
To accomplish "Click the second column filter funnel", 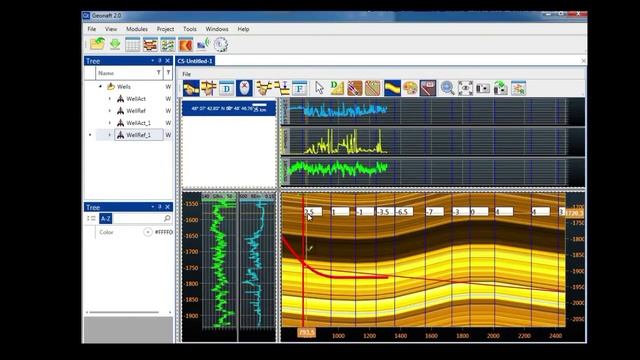I will pos(168,73).
